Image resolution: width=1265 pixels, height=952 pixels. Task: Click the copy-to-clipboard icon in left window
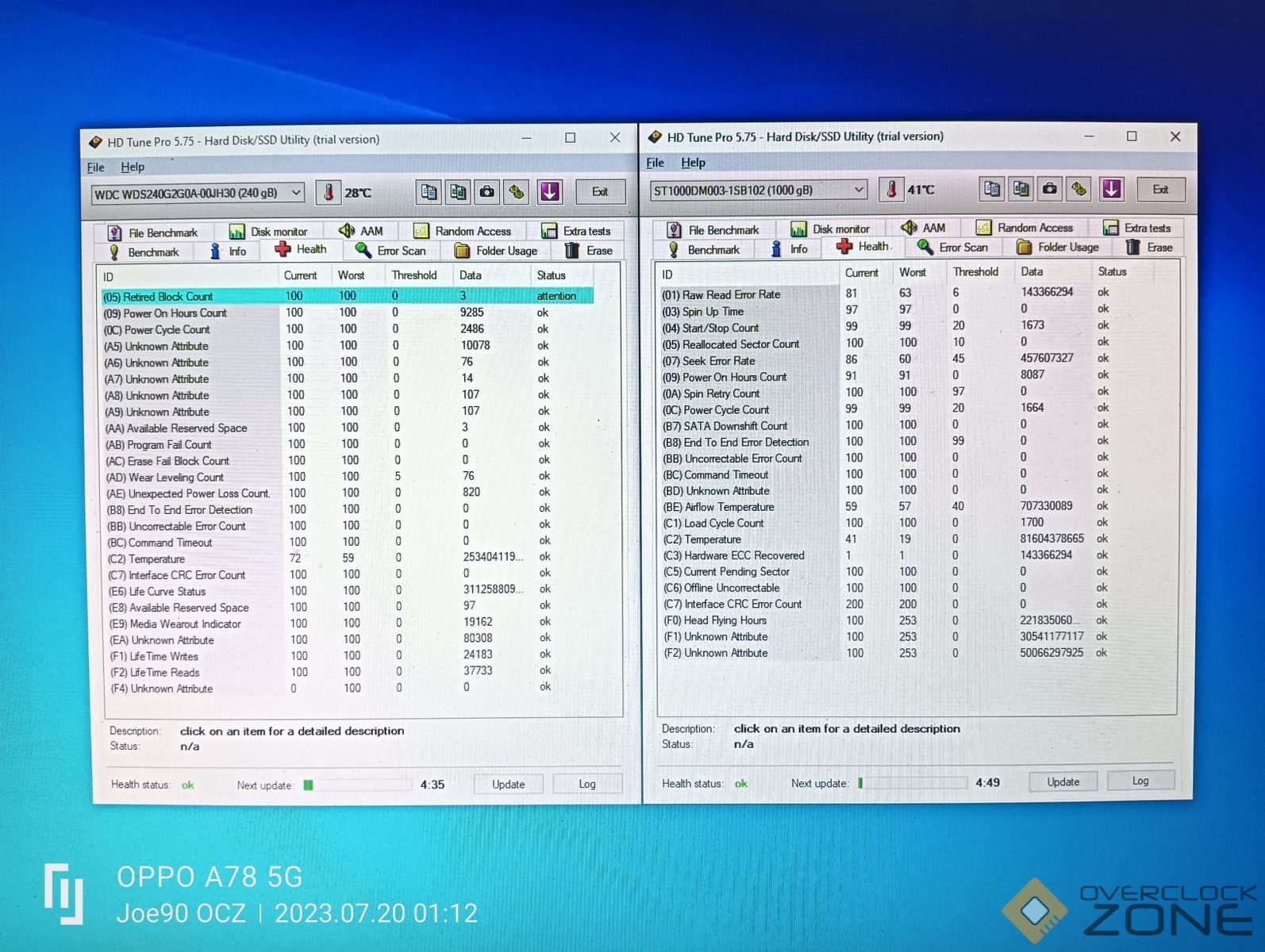pyautogui.click(x=429, y=192)
